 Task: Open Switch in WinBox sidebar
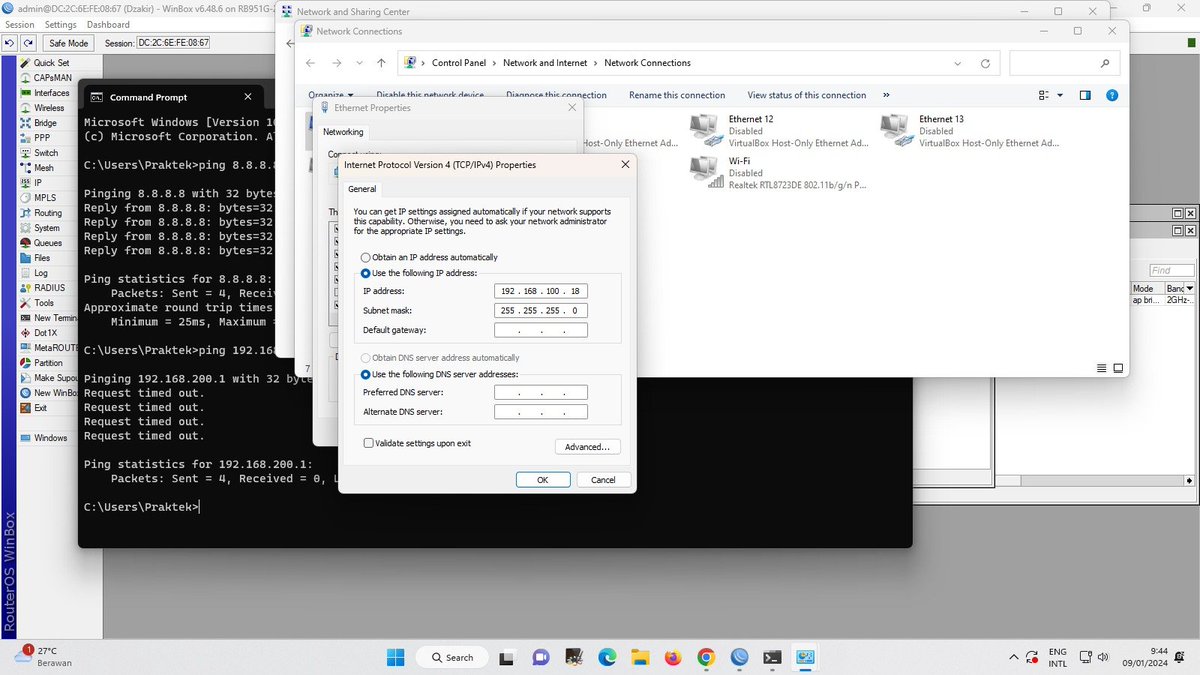(x=45, y=153)
